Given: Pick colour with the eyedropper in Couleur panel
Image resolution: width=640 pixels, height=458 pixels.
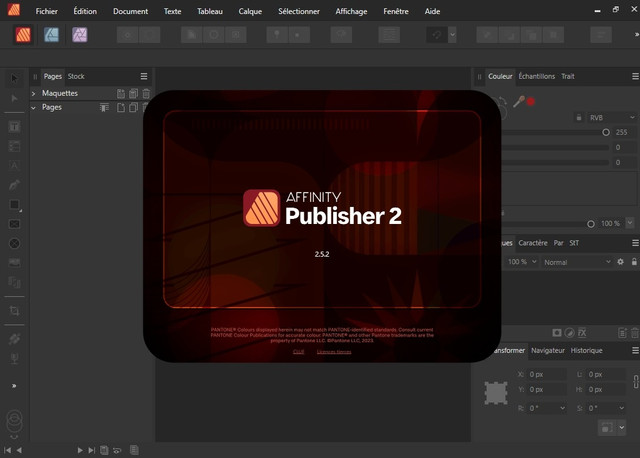Looking at the screenshot, I should pyautogui.click(x=518, y=101).
